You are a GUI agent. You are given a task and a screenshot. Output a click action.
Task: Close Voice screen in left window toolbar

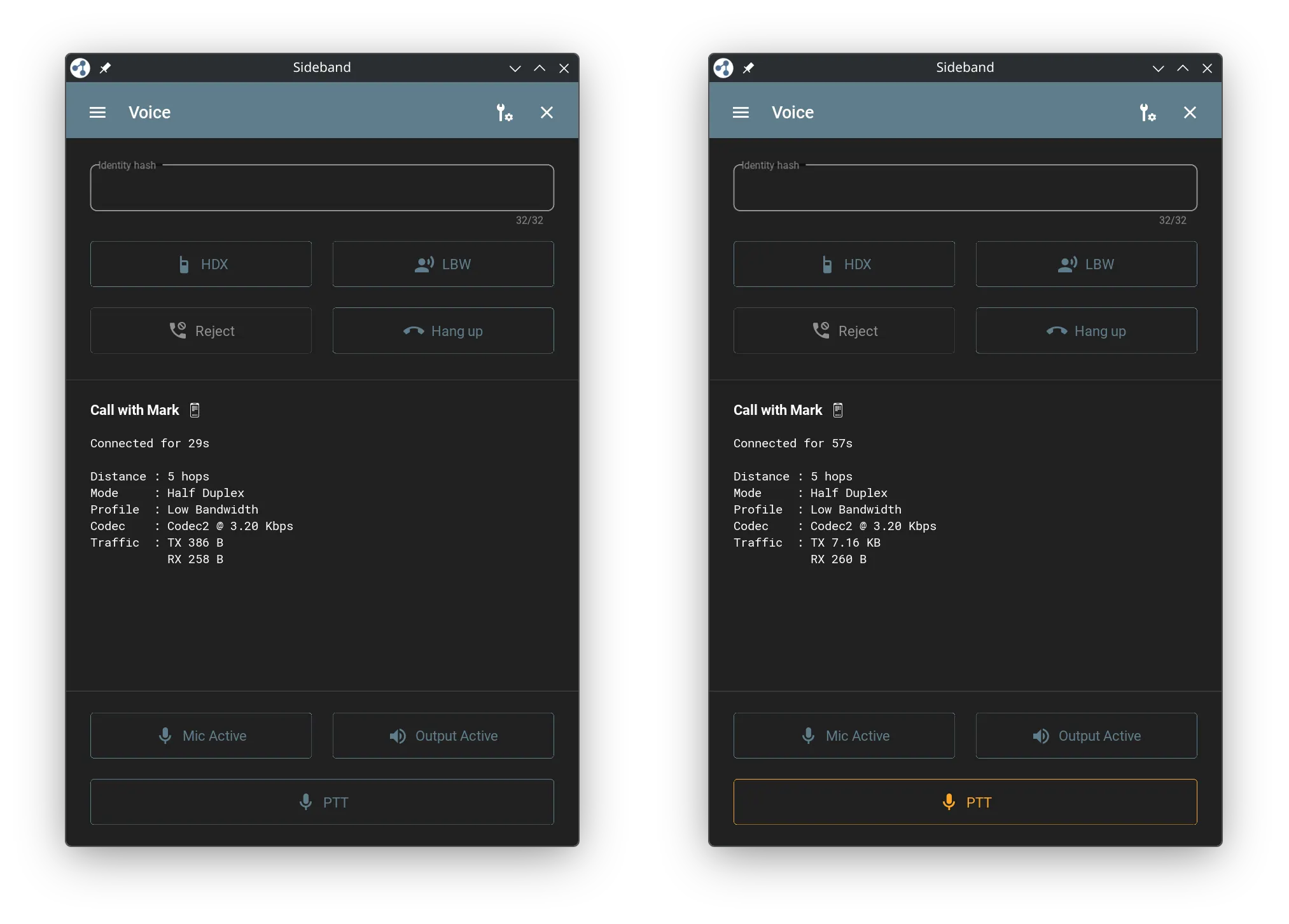pyautogui.click(x=547, y=113)
